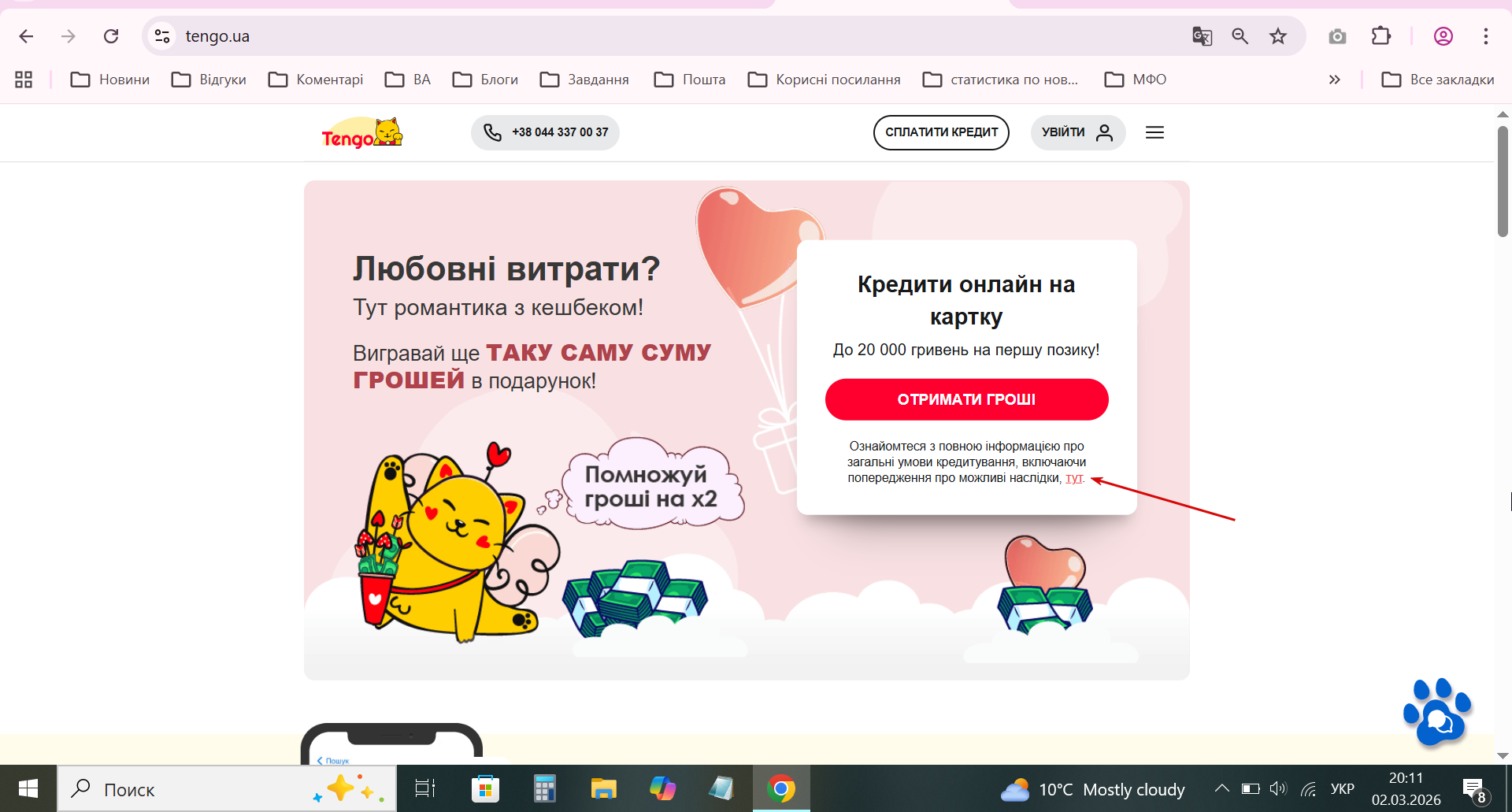1512x812 pixels.
Task: Click the Любовні витрати? heading
Action: tap(506, 269)
